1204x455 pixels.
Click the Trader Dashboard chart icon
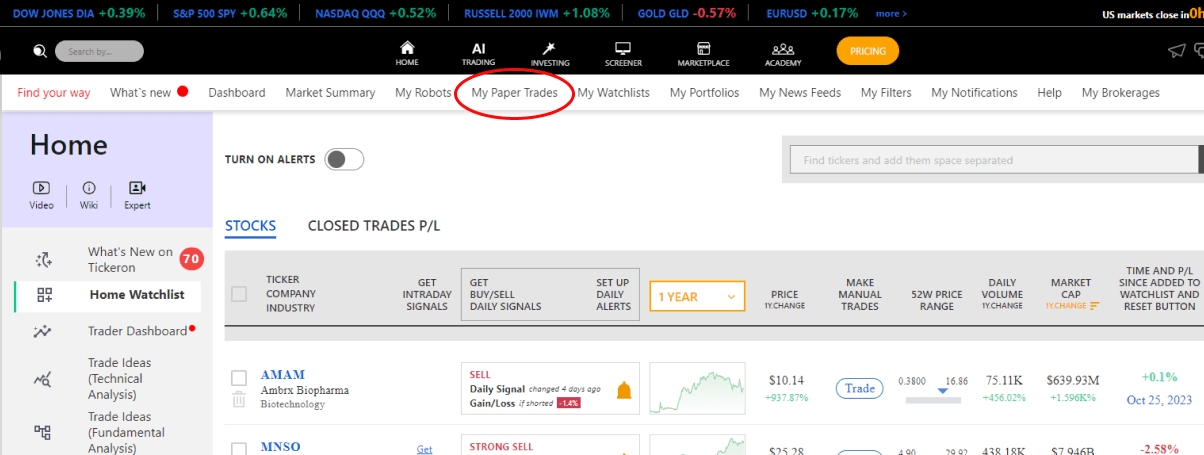point(43,331)
